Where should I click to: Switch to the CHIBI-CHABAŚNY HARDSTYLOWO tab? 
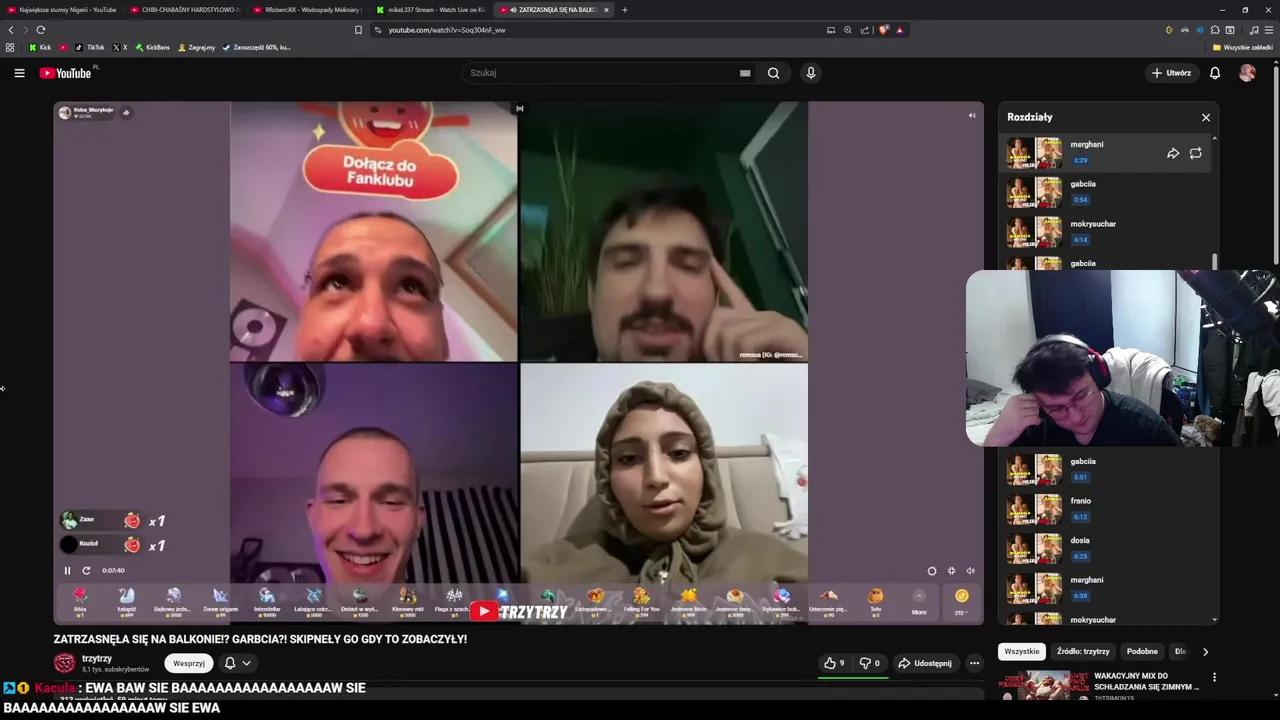186,10
